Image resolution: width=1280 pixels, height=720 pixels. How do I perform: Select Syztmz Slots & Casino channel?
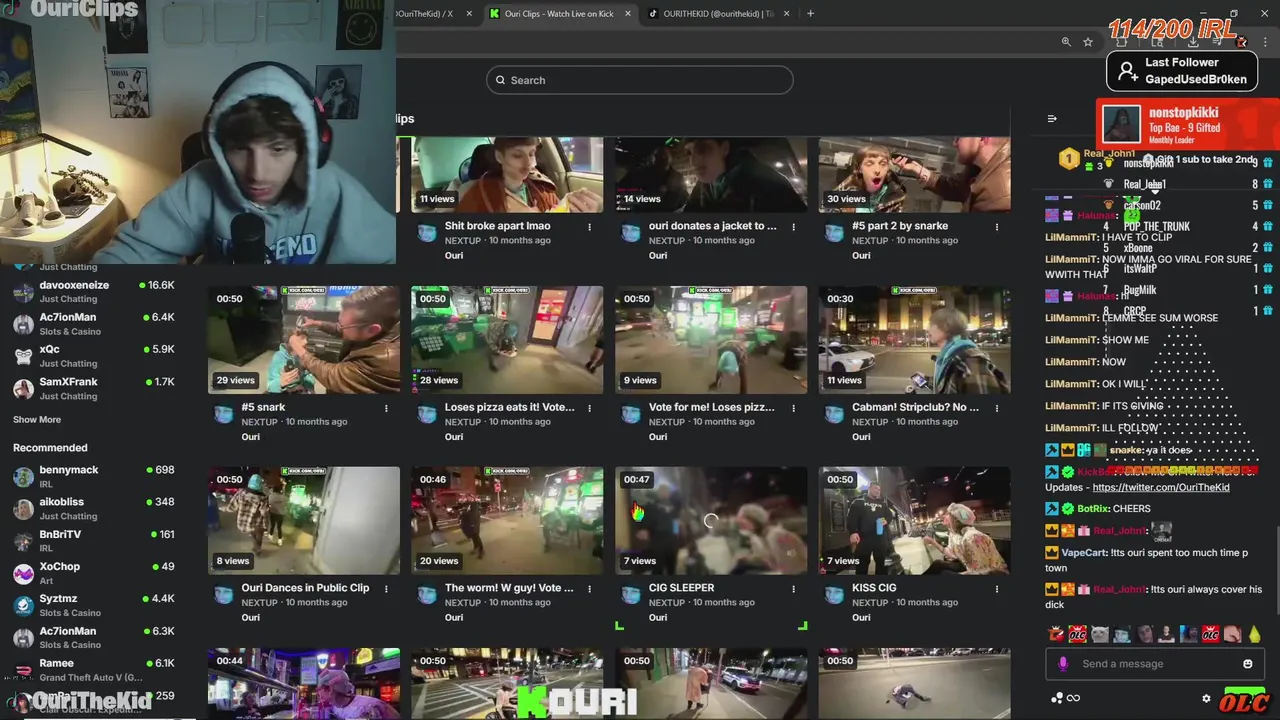point(96,605)
